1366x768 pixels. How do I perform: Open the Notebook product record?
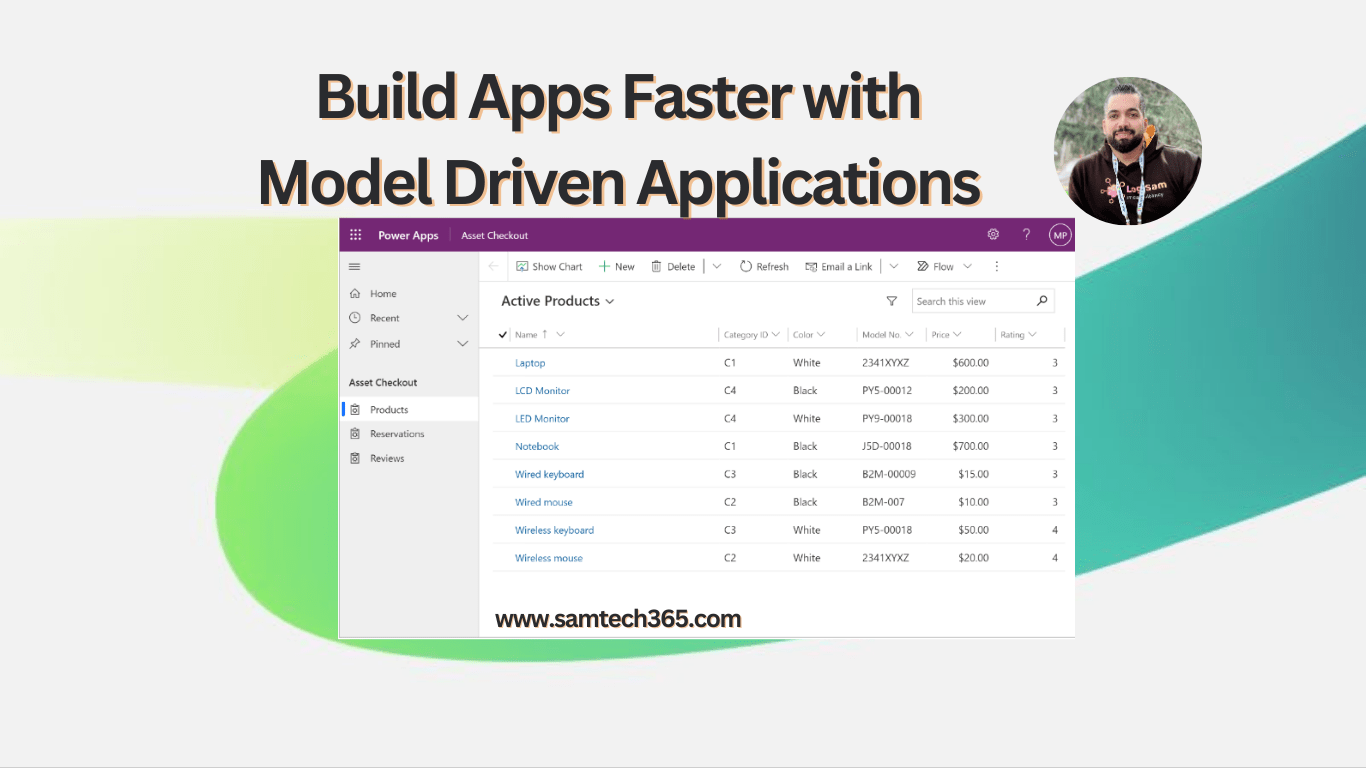537,447
